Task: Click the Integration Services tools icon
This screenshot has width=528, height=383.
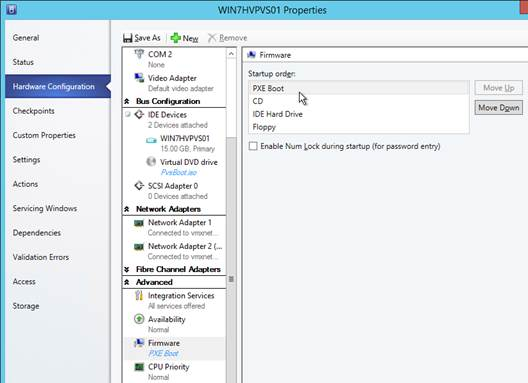Action: (139, 295)
